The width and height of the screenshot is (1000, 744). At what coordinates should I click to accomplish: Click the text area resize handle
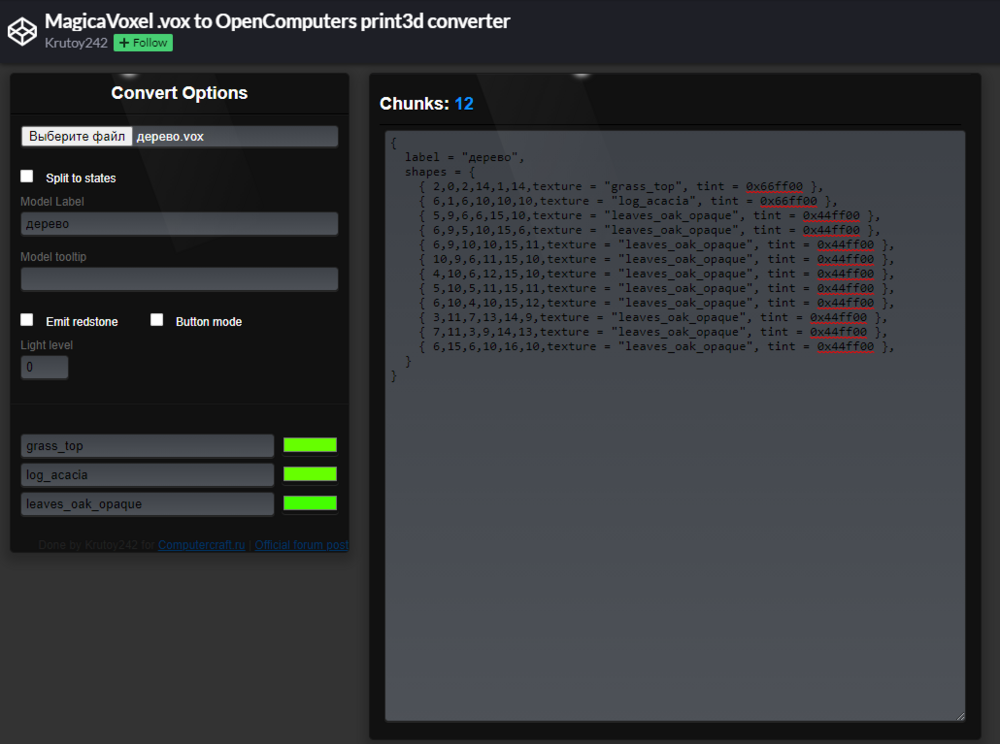[960, 716]
